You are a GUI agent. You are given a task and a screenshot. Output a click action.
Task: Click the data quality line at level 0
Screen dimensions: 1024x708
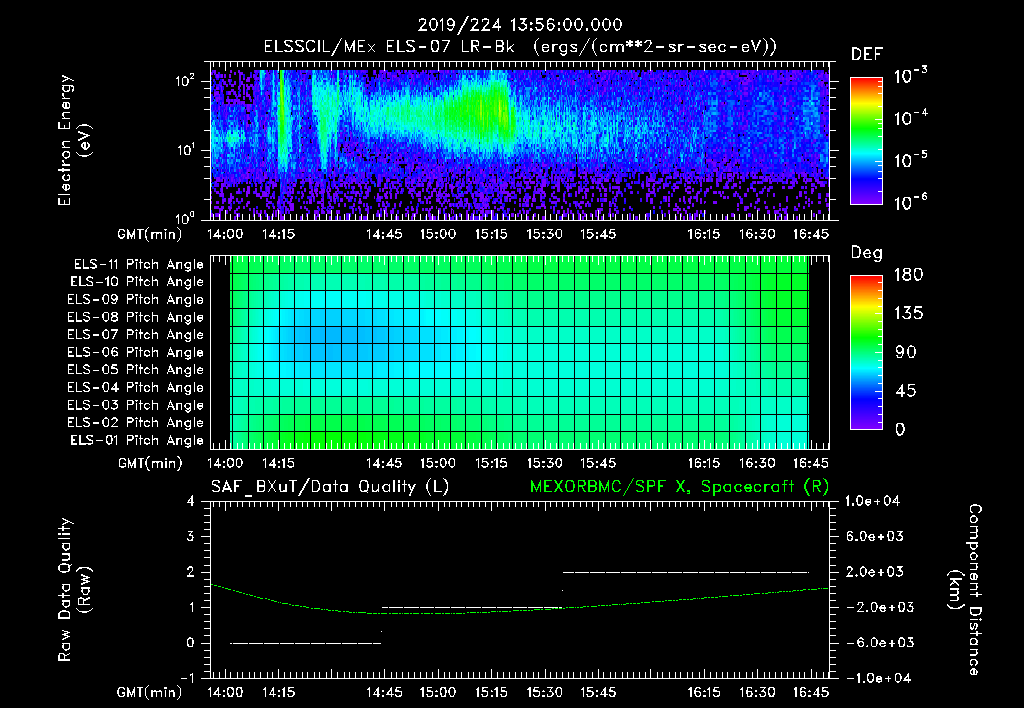(x=305, y=643)
